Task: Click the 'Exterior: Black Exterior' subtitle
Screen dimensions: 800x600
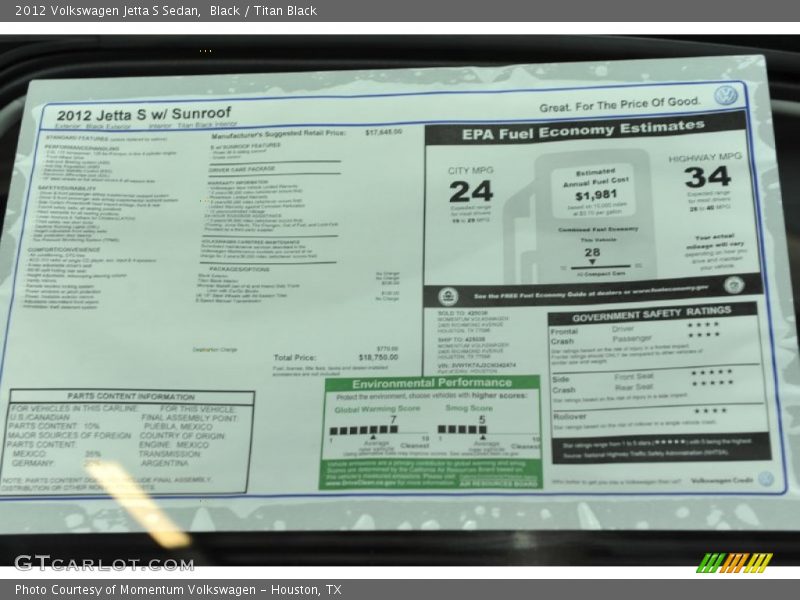Action: pos(93,126)
